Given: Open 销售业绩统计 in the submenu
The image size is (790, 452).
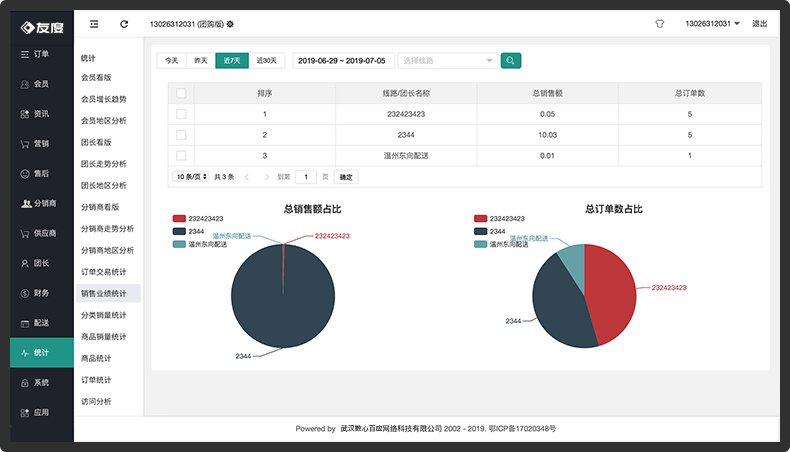Looking at the screenshot, I should pyautogui.click(x=108, y=293).
